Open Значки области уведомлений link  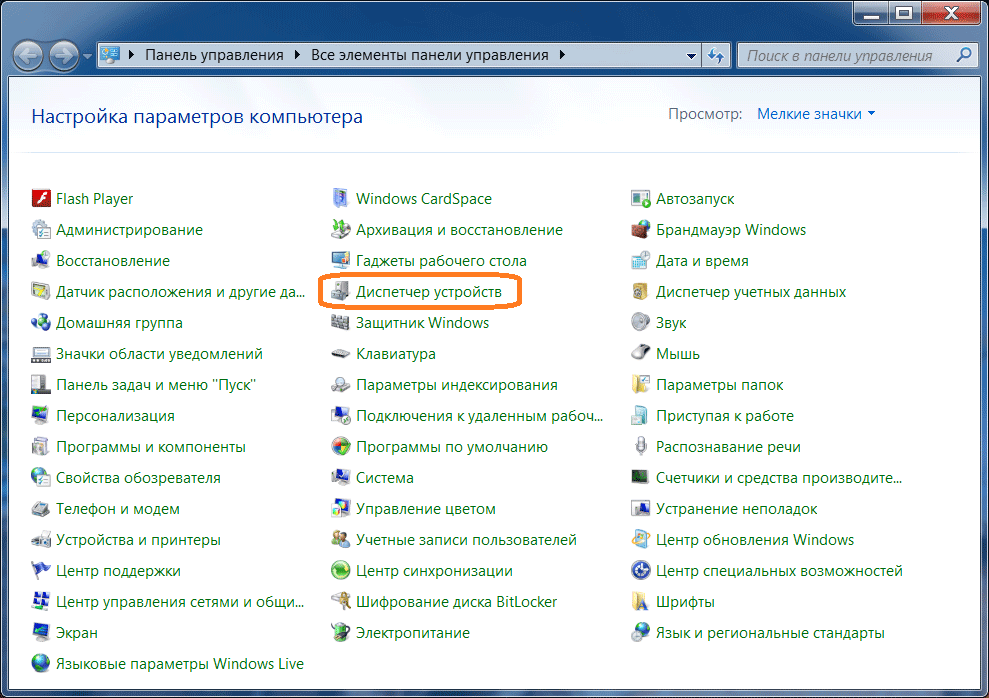159,354
